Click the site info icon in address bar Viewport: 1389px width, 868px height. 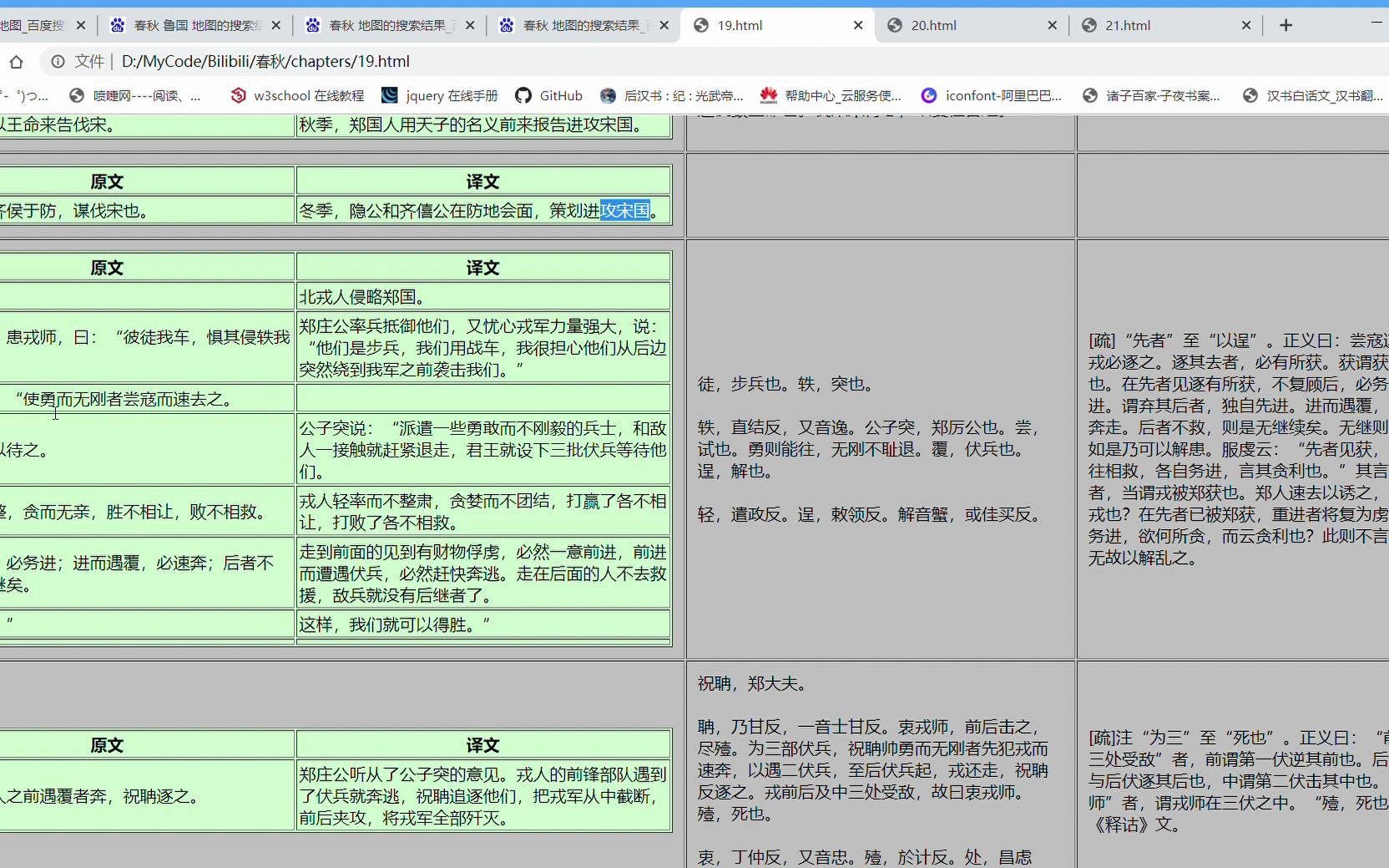pyautogui.click(x=58, y=62)
